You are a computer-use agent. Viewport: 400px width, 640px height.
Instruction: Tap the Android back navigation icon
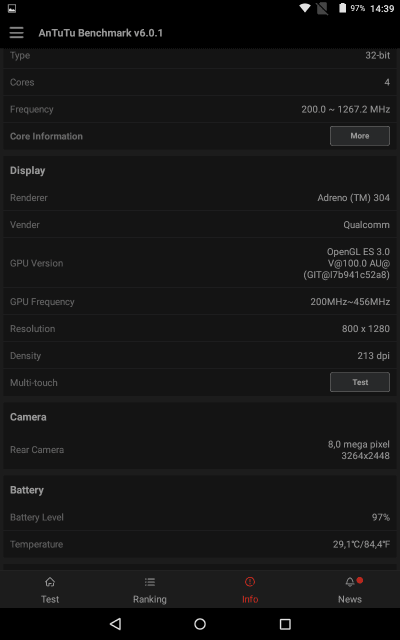point(116,624)
